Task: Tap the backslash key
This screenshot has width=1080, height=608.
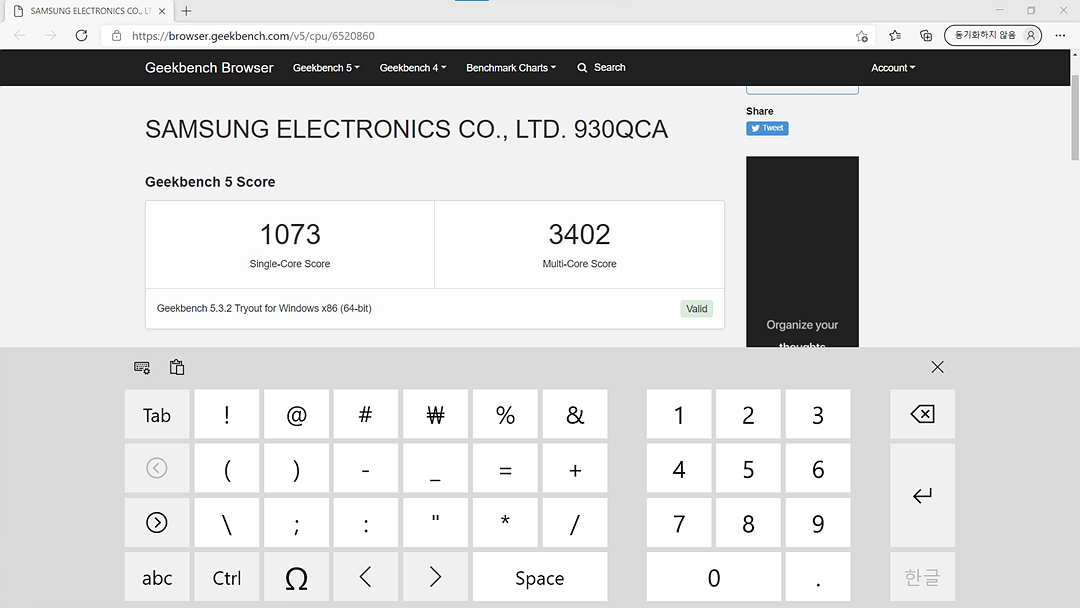Action: click(x=227, y=523)
